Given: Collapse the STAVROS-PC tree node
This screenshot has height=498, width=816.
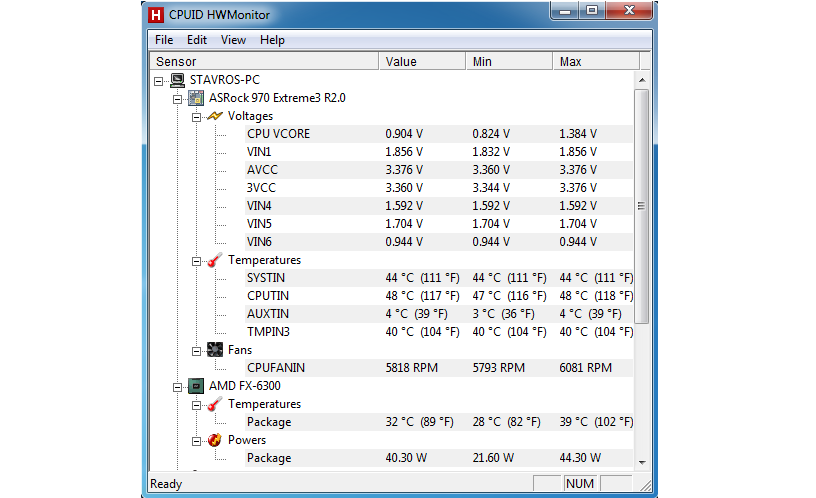Looking at the screenshot, I should coord(159,81).
